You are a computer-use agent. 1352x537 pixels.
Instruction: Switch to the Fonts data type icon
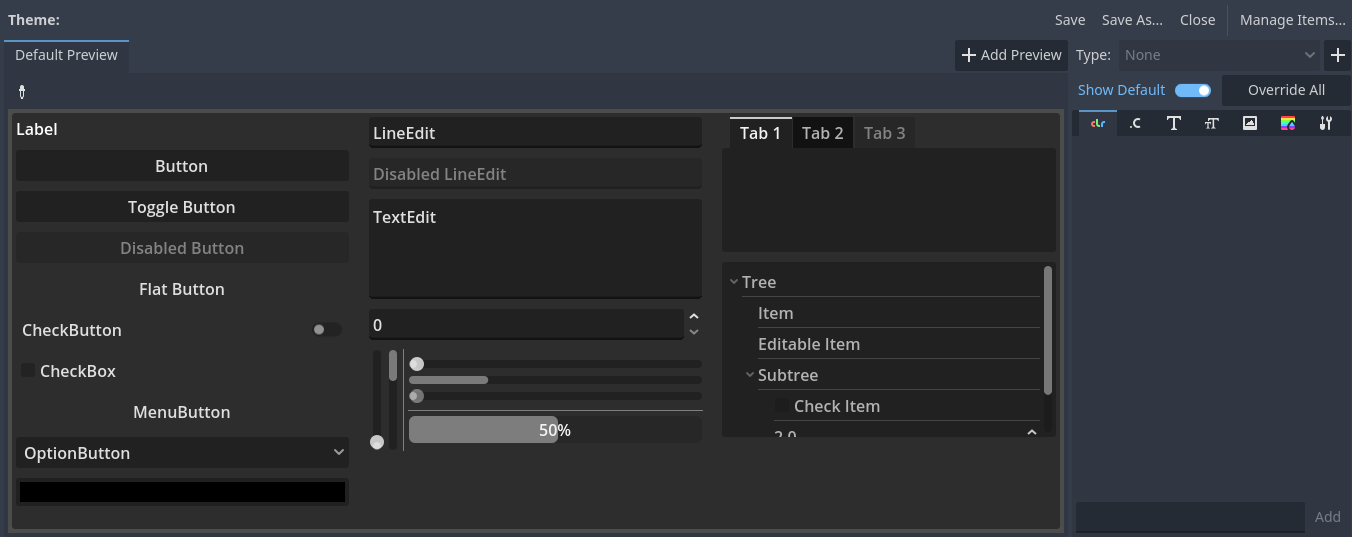tap(1173, 123)
